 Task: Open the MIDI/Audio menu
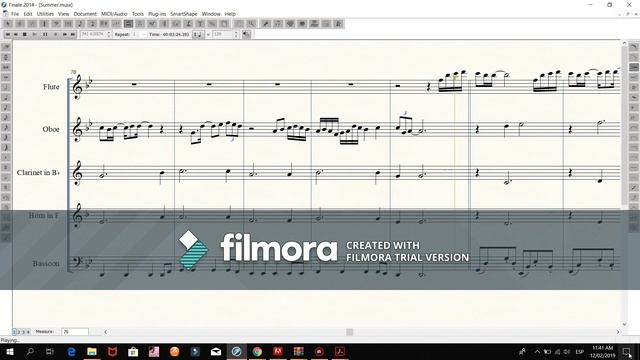click(114, 14)
